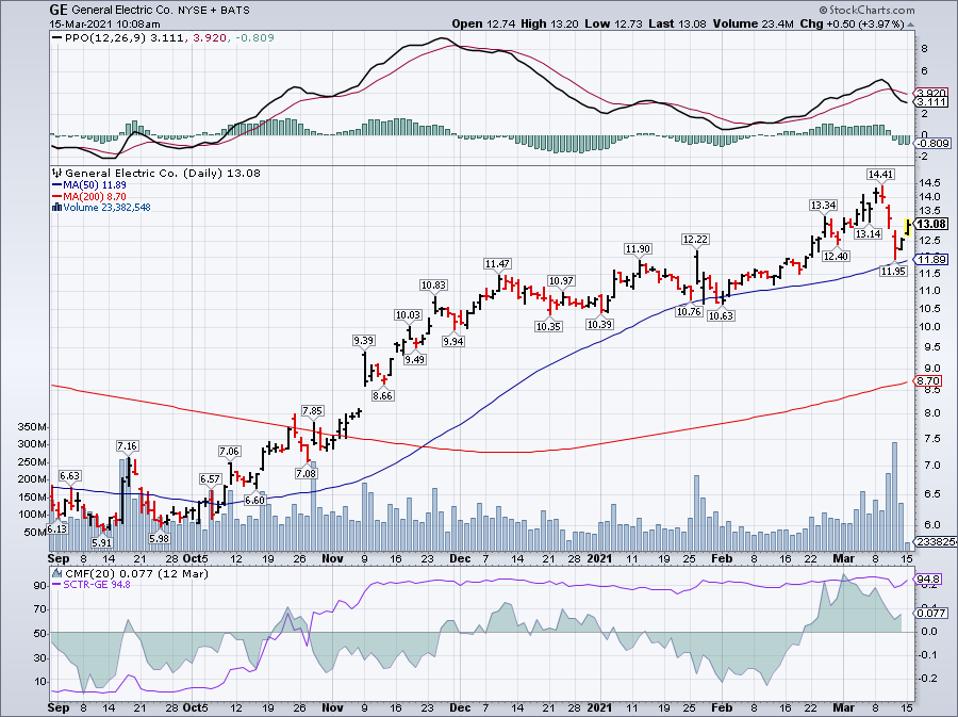Click the 14.41 peak price label
The height and width of the screenshot is (717, 958).
pyautogui.click(x=880, y=174)
